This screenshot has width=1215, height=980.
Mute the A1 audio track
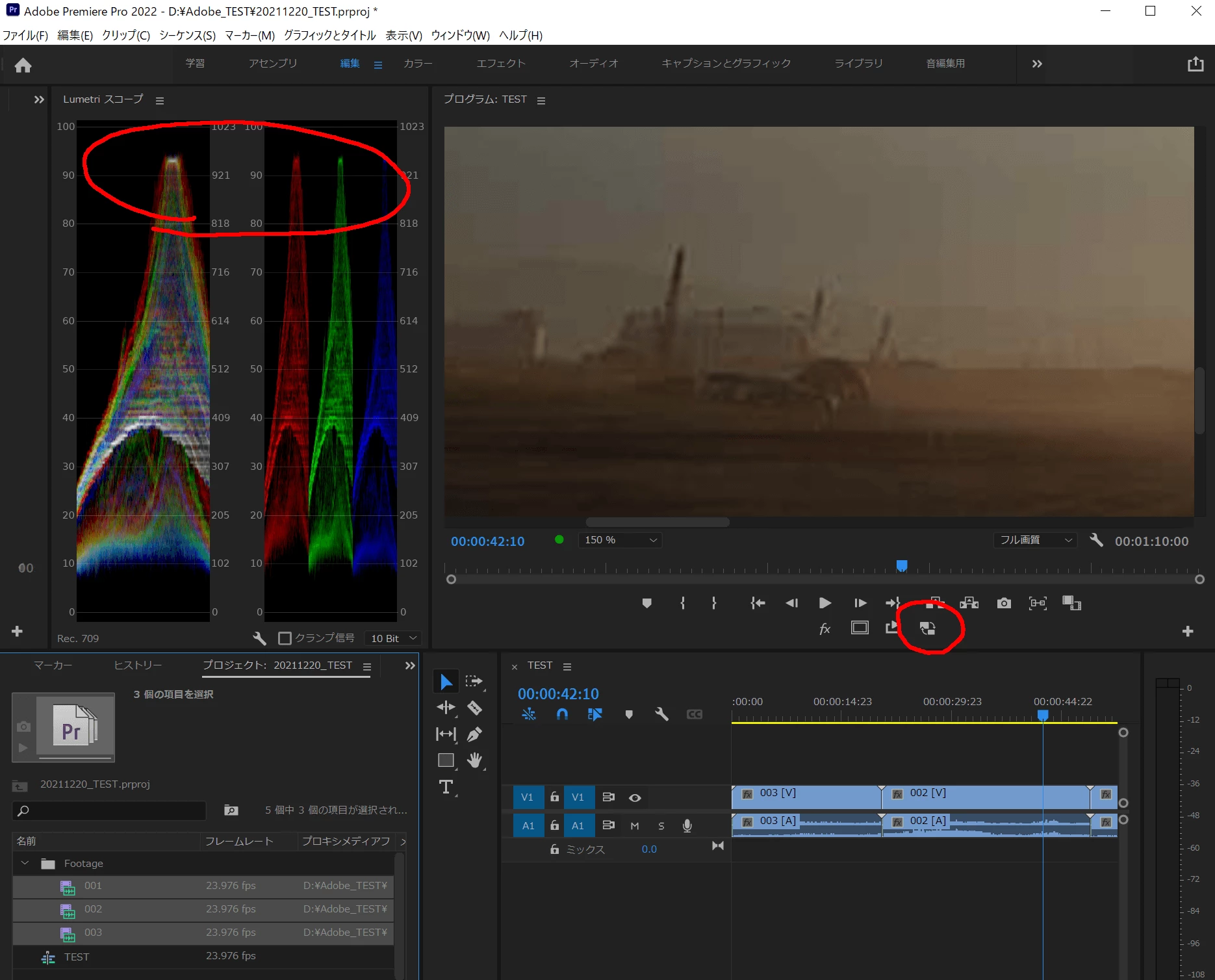tap(635, 826)
